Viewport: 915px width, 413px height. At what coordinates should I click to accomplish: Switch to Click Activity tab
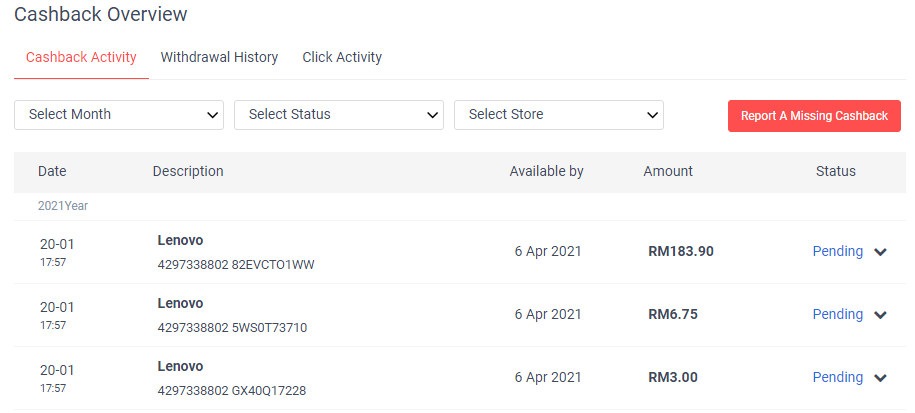point(342,58)
